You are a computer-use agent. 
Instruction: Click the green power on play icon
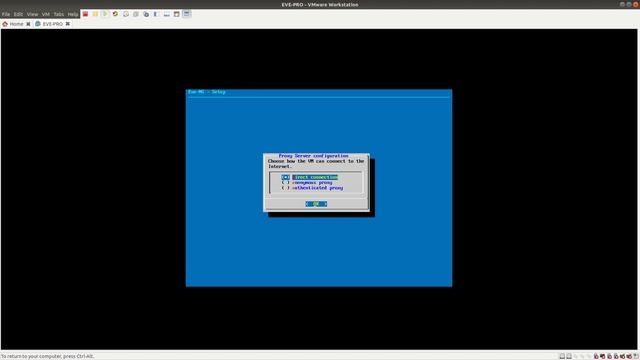point(105,14)
